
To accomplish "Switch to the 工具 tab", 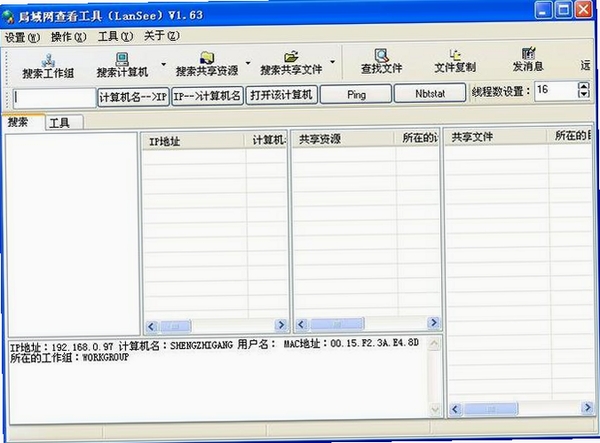I will click(x=64, y=123).
